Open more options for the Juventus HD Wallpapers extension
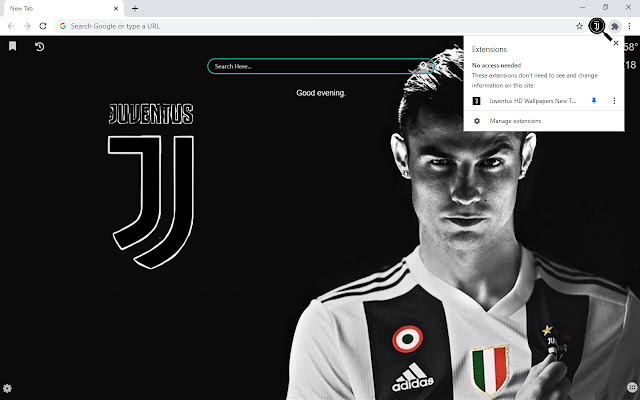The height and width of the screenshot is (400, 640). (x=614, y=100)
